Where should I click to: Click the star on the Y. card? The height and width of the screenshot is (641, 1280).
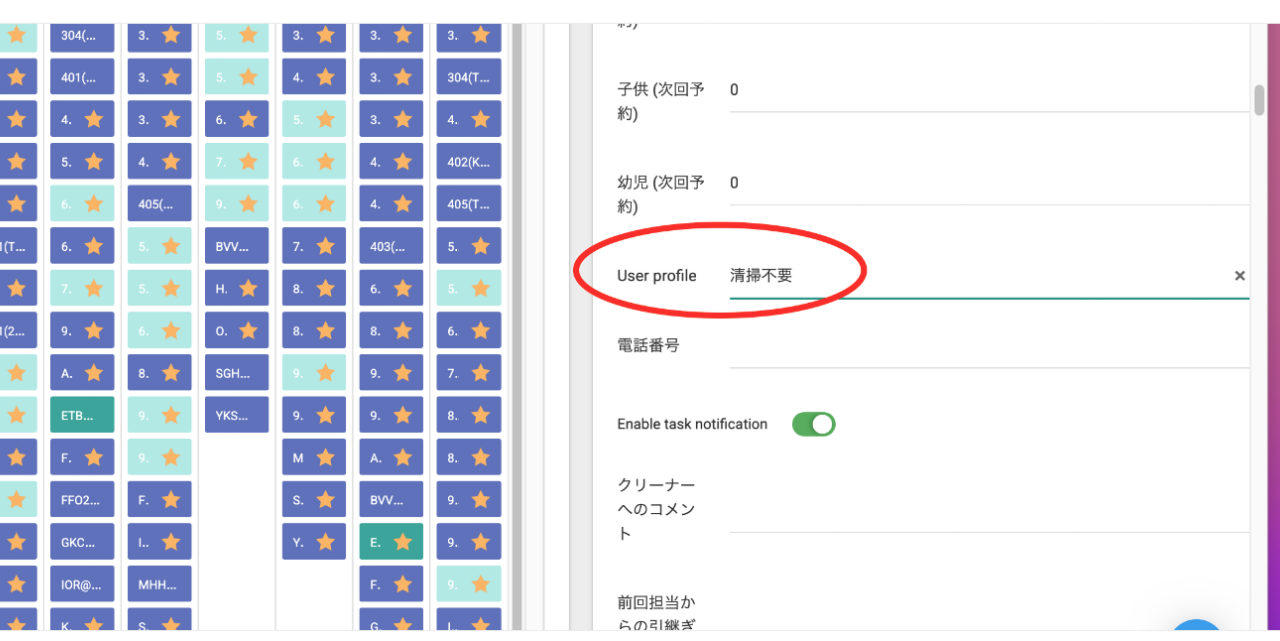325,542
